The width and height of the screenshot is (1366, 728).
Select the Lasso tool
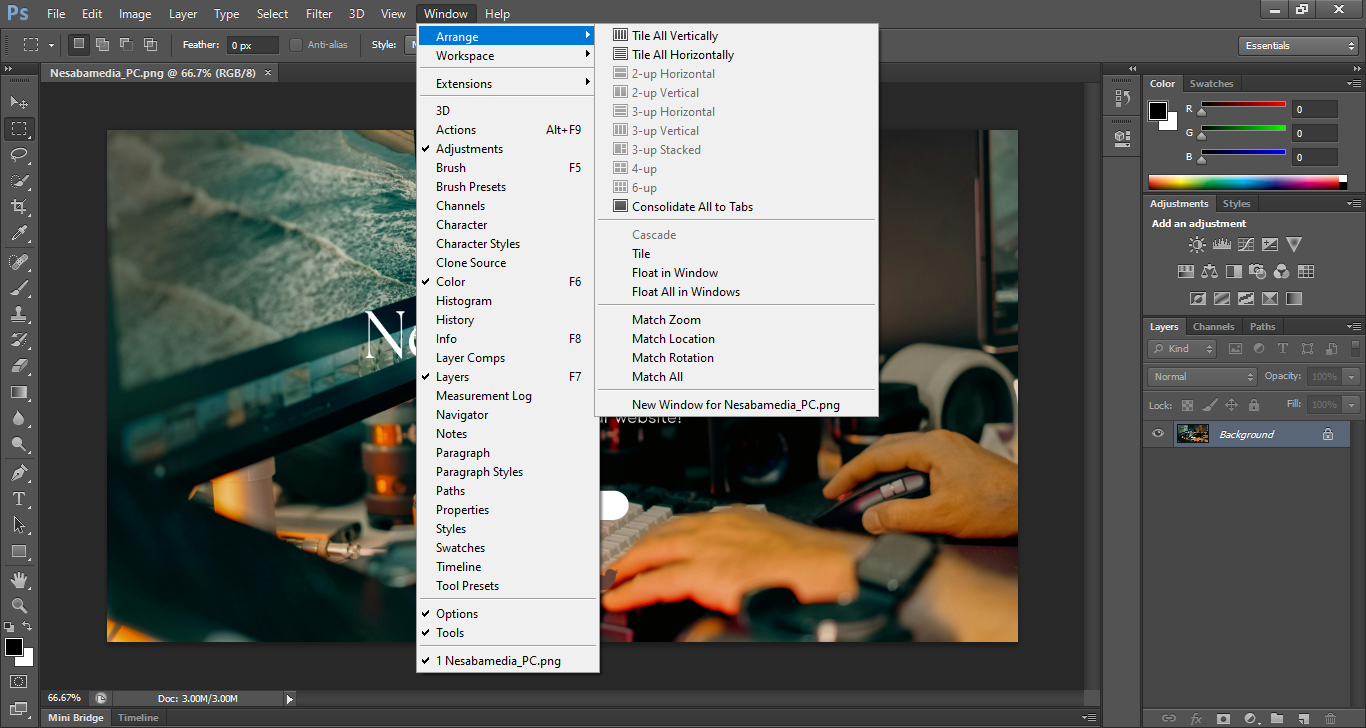tap(19, 155)
